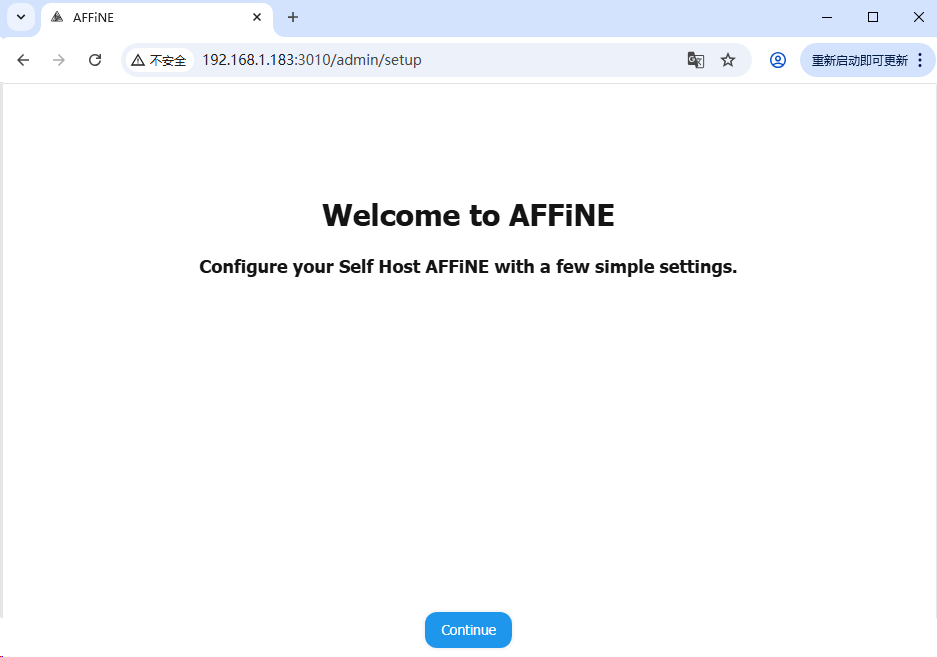
Task: Open the Google Translate page icon
Action: point(696,60)
